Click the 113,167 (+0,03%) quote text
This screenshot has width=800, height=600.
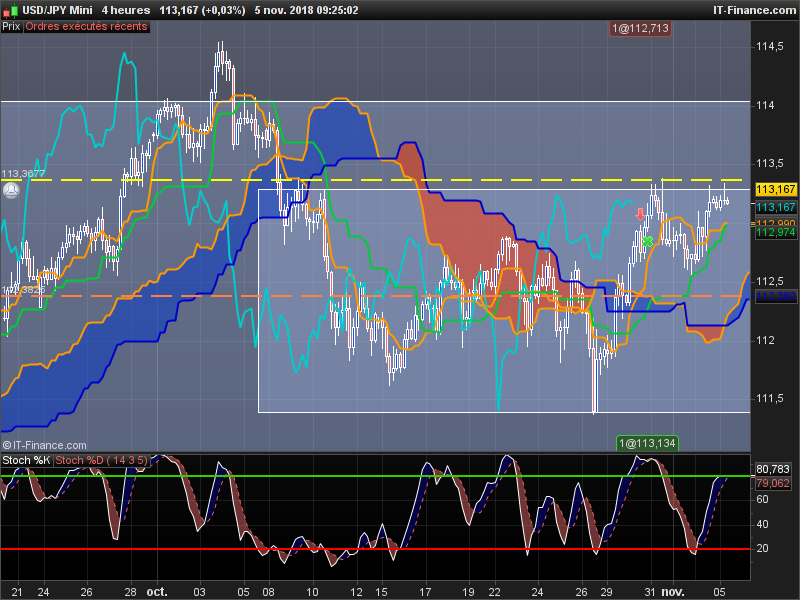tap(202, 10)
